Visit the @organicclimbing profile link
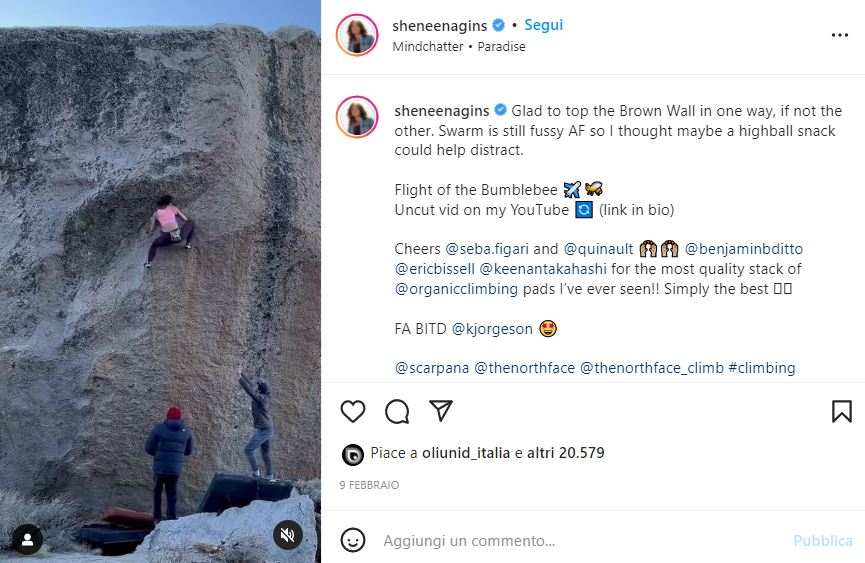Viewport: 865px width, 563px height. (x=456, y=289)
